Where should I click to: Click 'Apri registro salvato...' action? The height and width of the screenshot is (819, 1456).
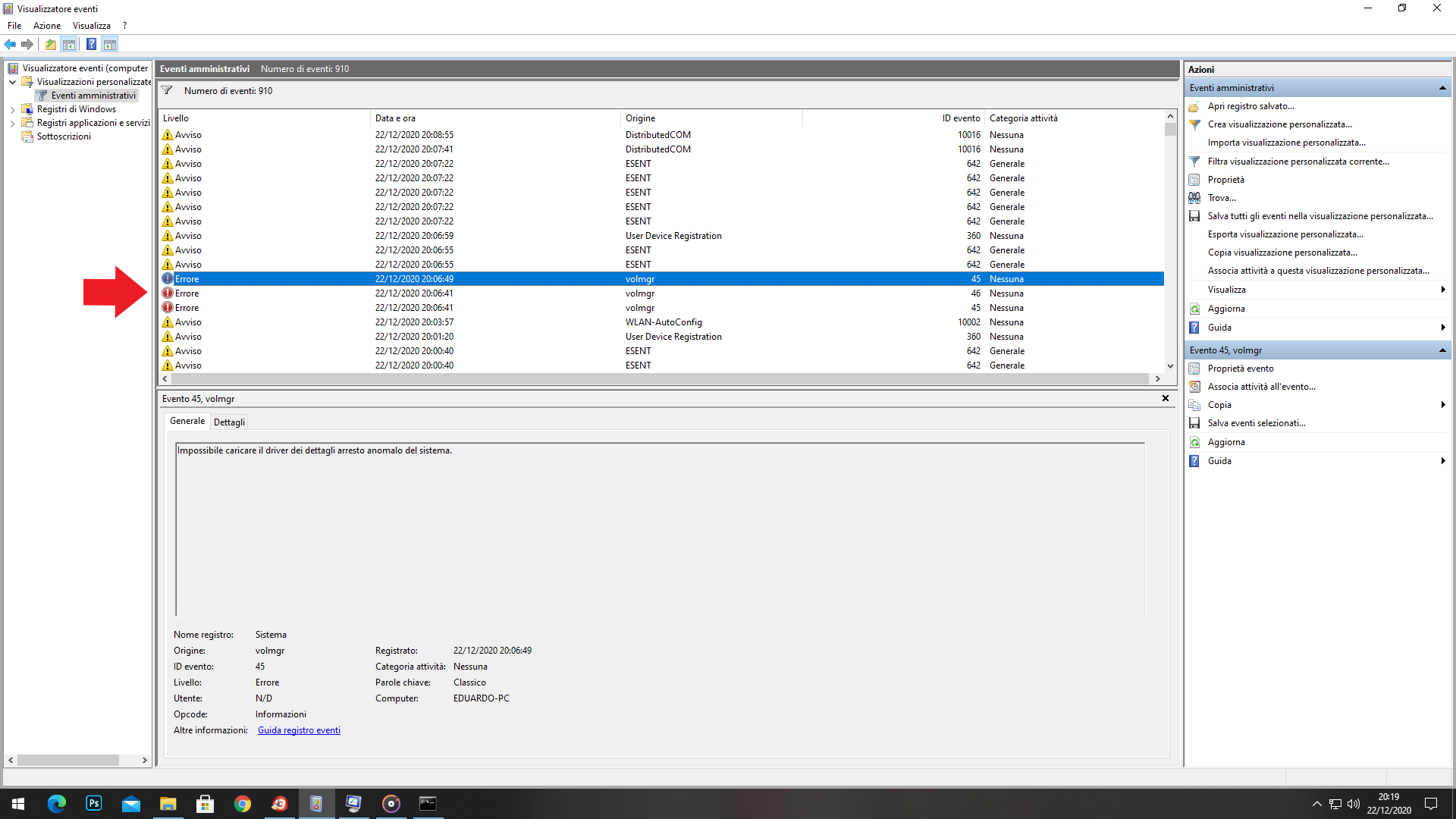[1250, 106]
